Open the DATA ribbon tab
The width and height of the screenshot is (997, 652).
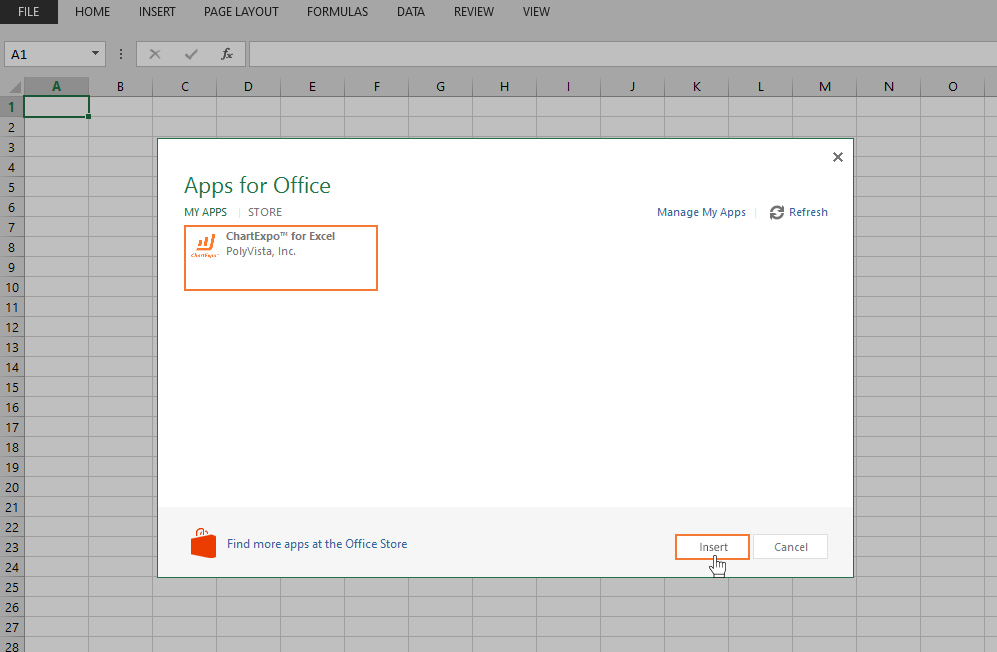(411, 11)
